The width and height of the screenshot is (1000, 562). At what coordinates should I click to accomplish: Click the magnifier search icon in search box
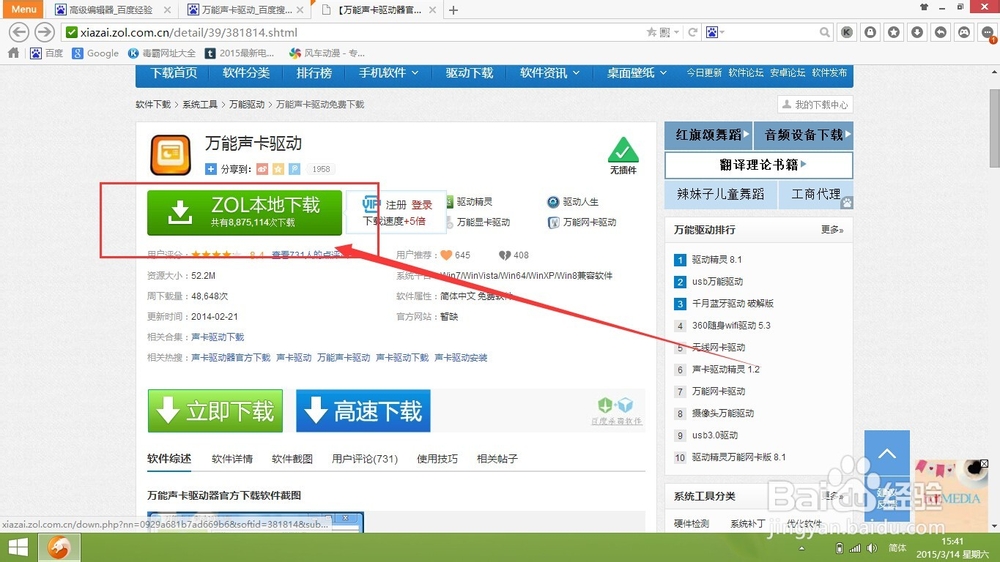pyautogui.click(x=825, y=32)
